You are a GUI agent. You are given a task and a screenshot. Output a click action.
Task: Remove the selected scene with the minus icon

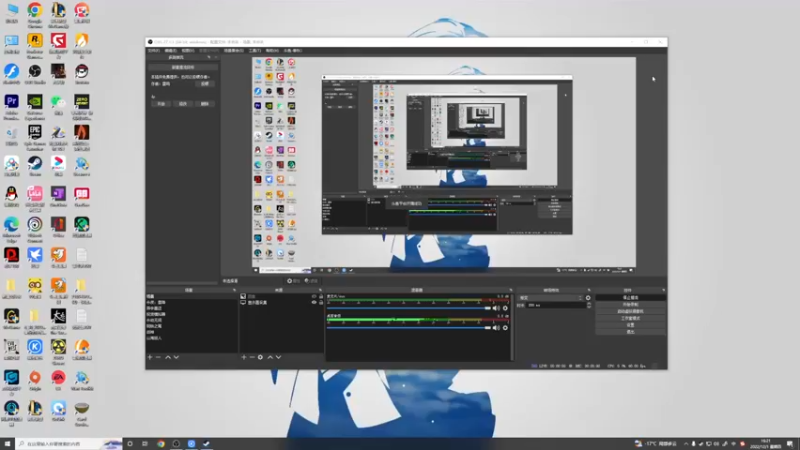point(158,357)
